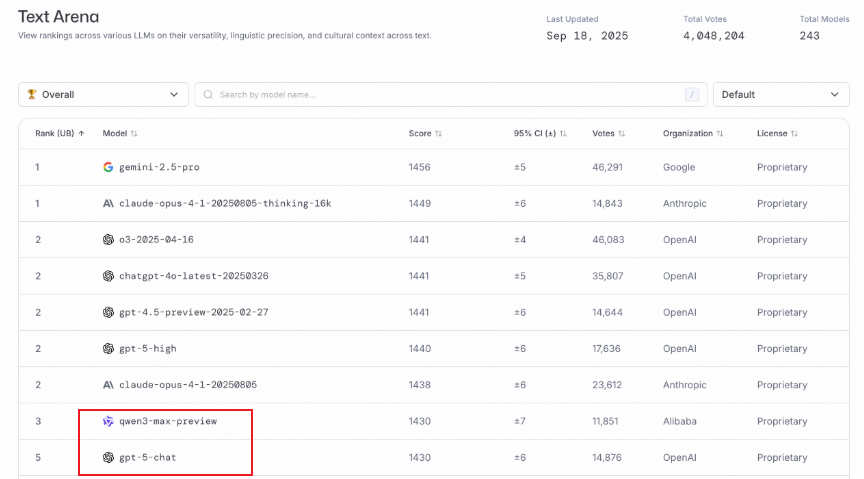Click the votes value 14,876
The height and width of the screenshot is (479, 864).
[x=607, y=458]
